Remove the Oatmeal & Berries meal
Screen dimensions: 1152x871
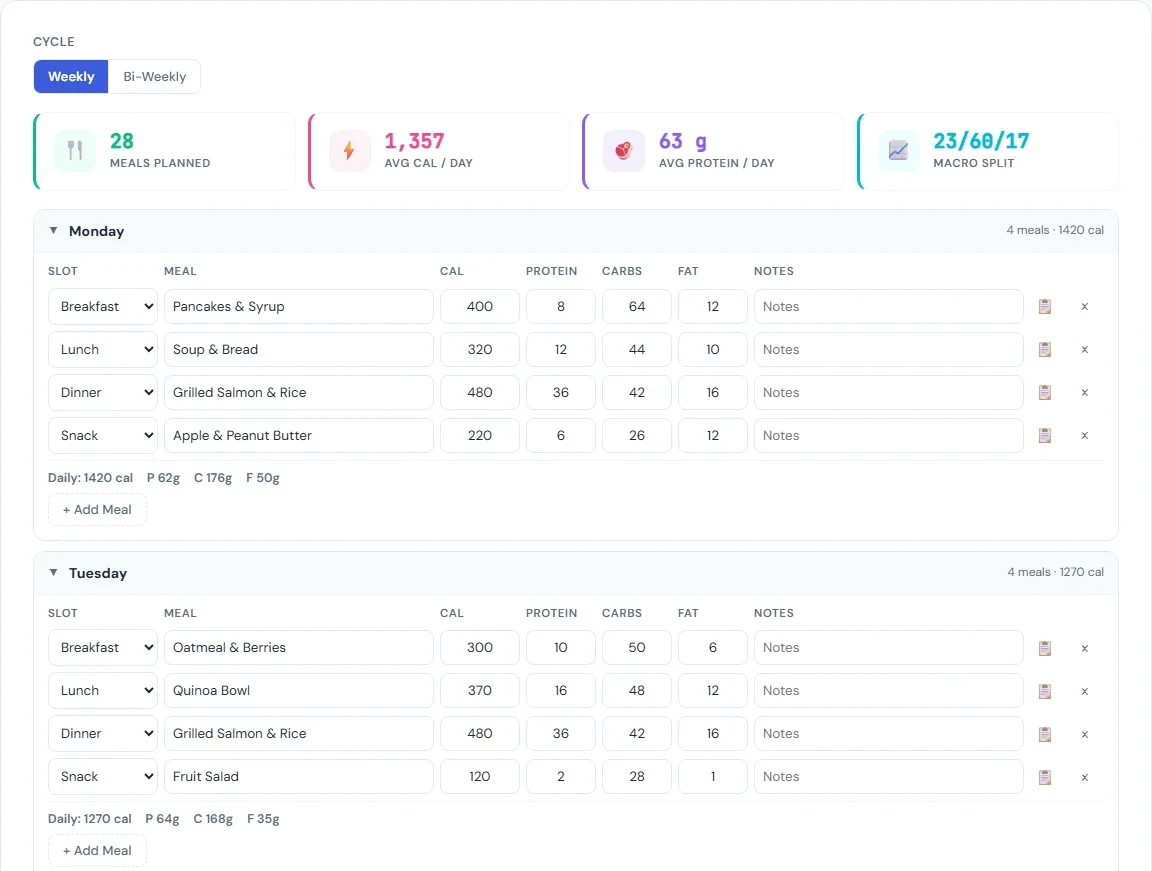1084,648
